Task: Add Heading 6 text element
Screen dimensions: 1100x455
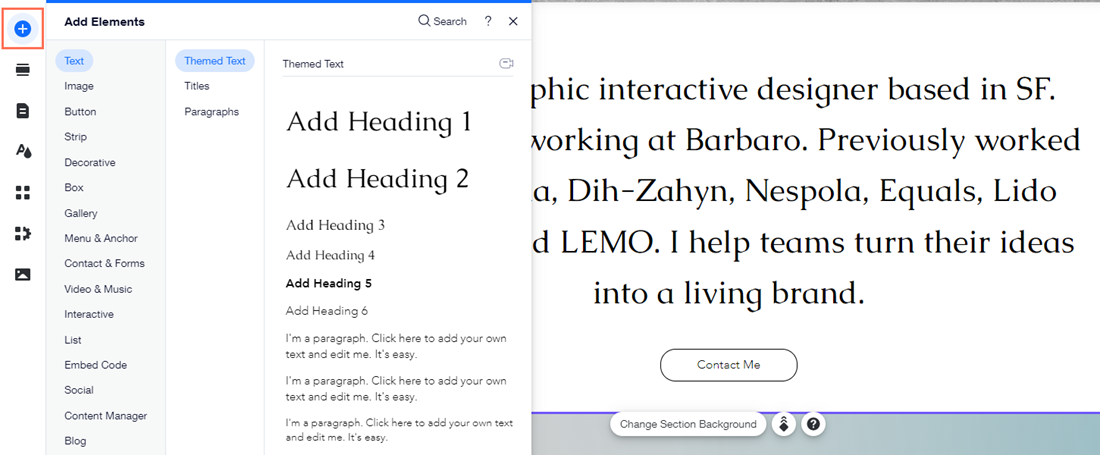Action: click(327, 311)
